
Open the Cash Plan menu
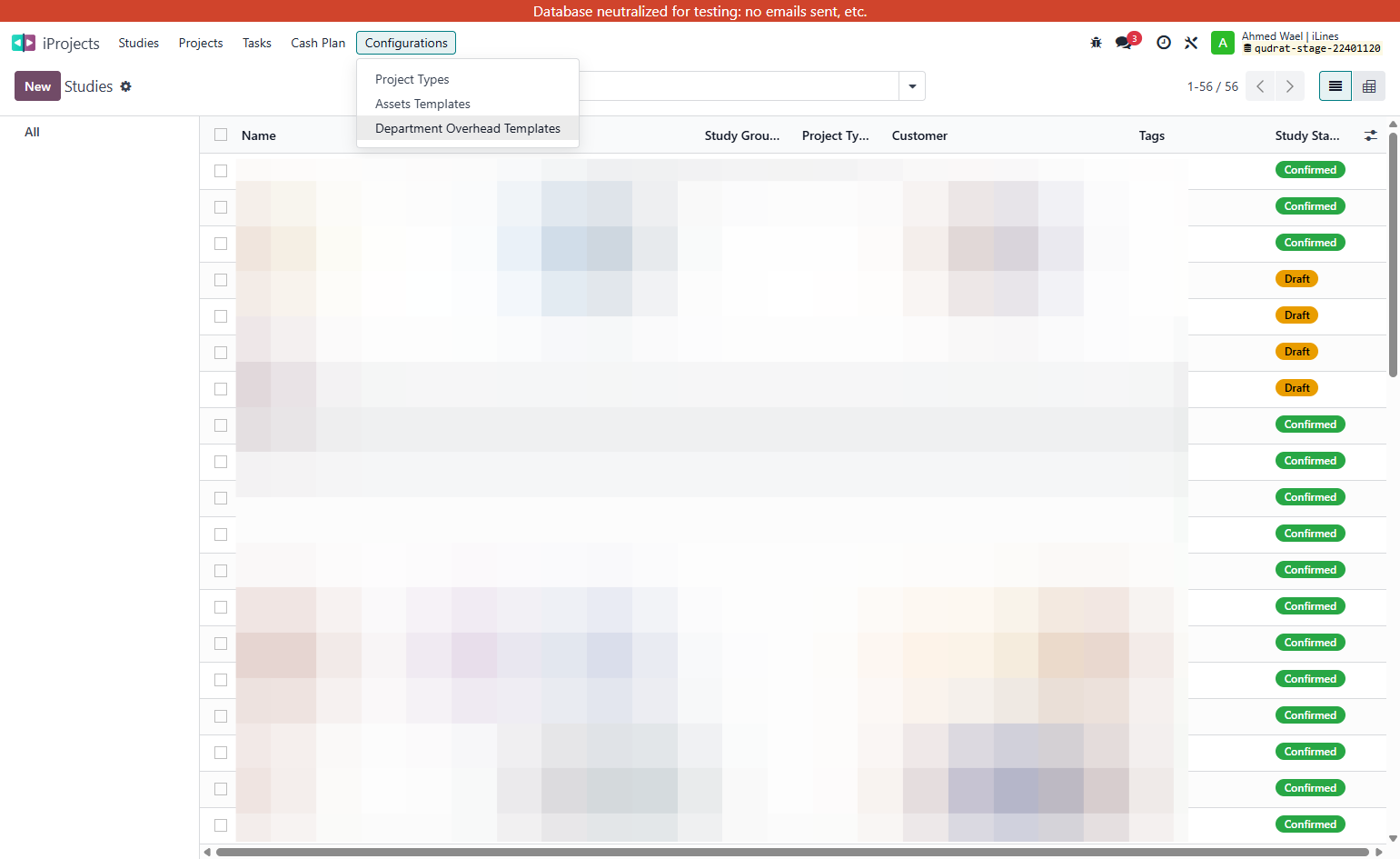pyautogui.click(x=318, y=43)
